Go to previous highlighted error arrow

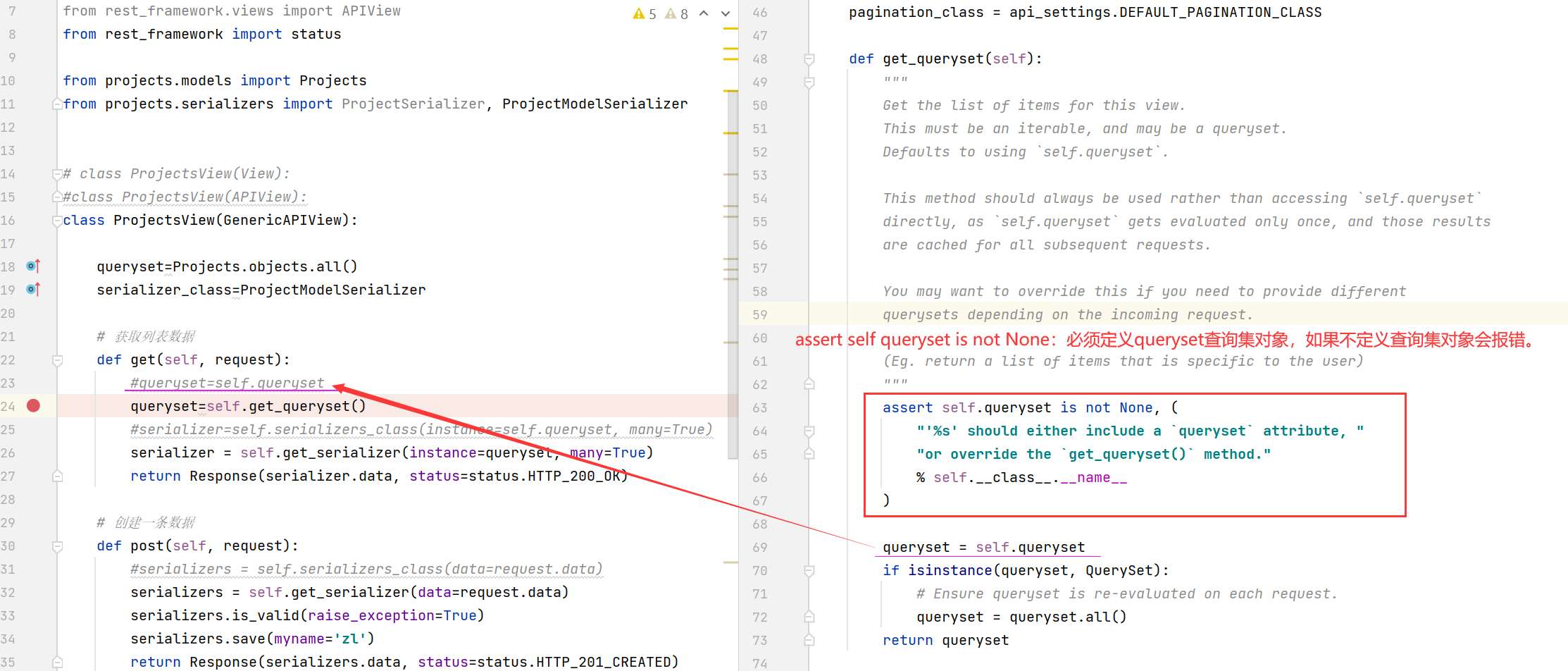(x=704, y=13)
